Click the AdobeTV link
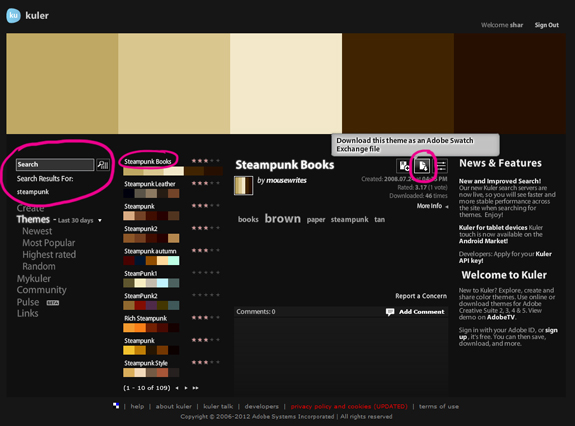This screenshot has height=426, width=575. (x=501, y=317)
